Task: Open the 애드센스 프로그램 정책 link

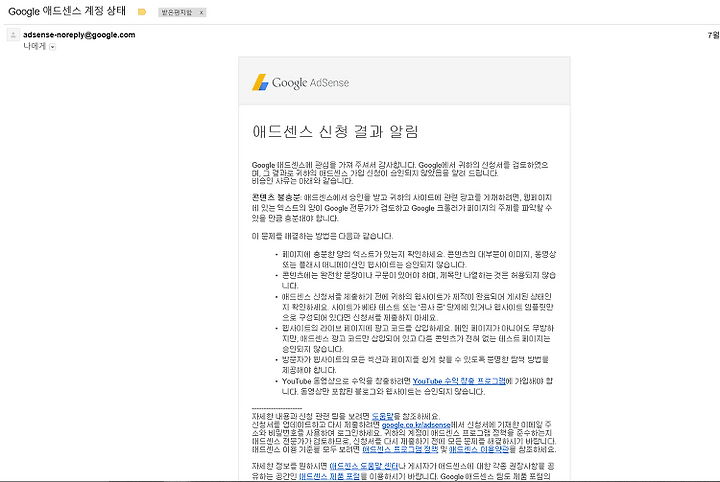Action: pyautogui.click(x=400, y=449)
